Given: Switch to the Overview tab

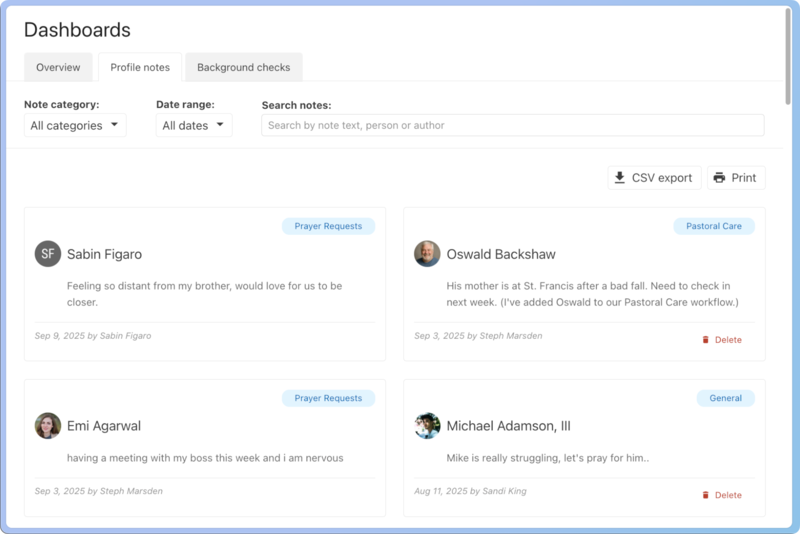Looking at the screenshot, I should 58,67.
